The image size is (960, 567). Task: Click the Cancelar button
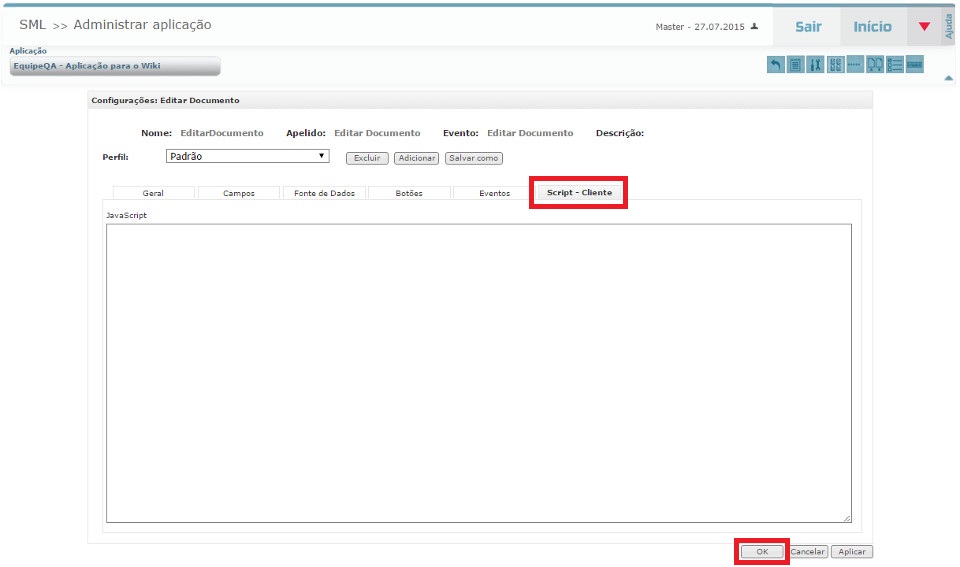(808, 552)
